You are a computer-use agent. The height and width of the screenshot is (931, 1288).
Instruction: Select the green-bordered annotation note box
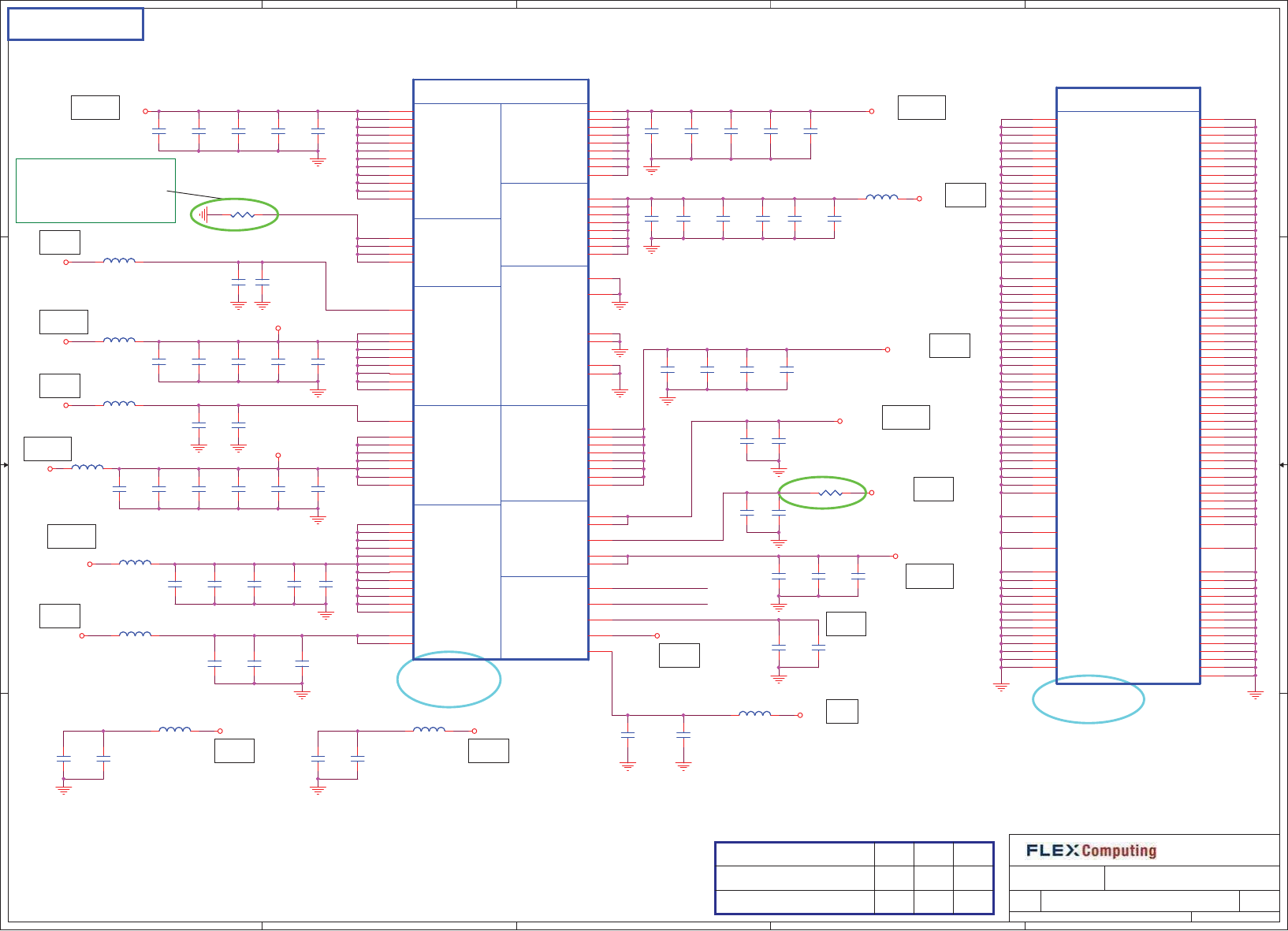click(95, 191)
